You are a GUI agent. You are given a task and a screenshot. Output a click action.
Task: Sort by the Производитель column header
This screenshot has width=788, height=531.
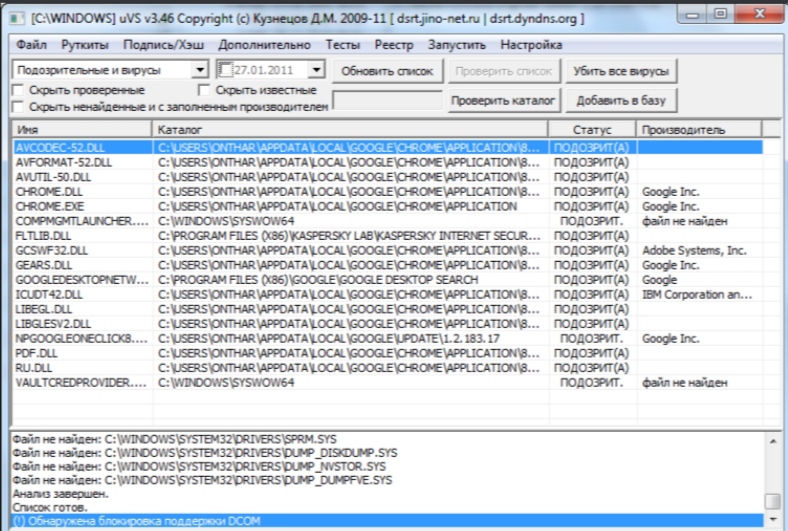point(698,130)
